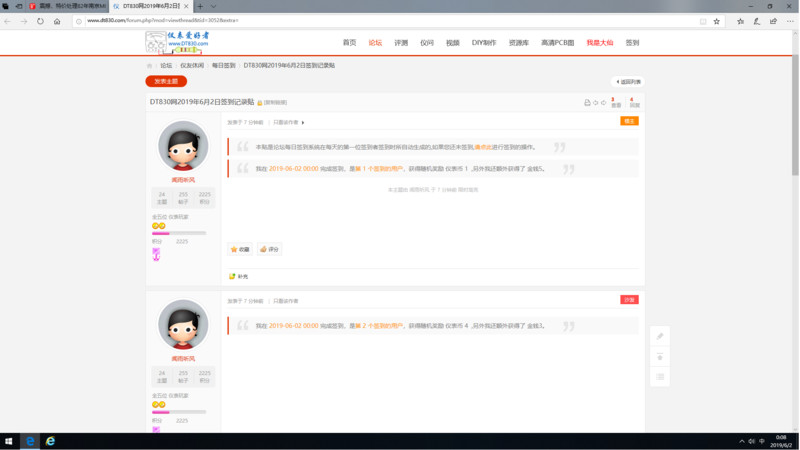
Task: Open the 每日签到 breadcrumb link
Action: 223,66
